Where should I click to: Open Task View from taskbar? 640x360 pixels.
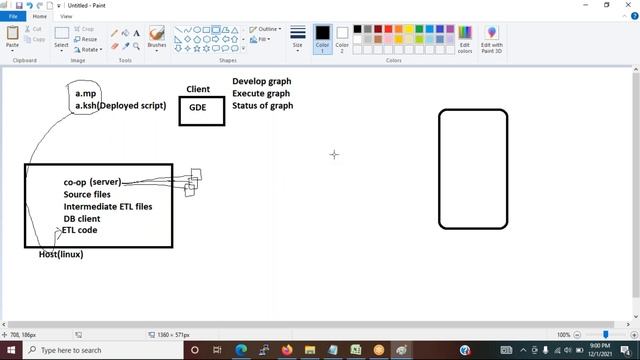tap(217, 350)
